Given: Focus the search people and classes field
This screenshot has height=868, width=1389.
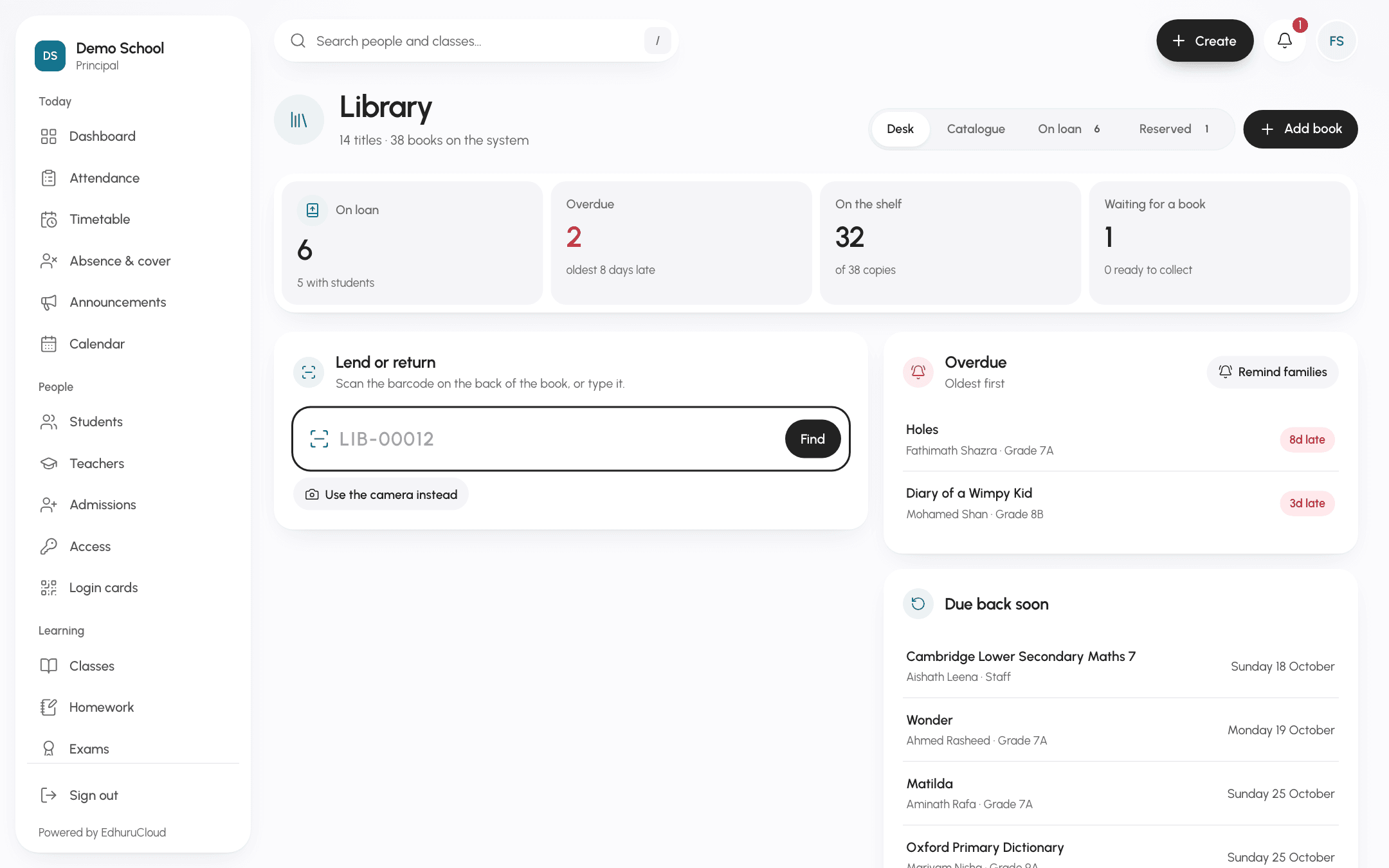Looking at the screenshot, I should pos(476,41).
